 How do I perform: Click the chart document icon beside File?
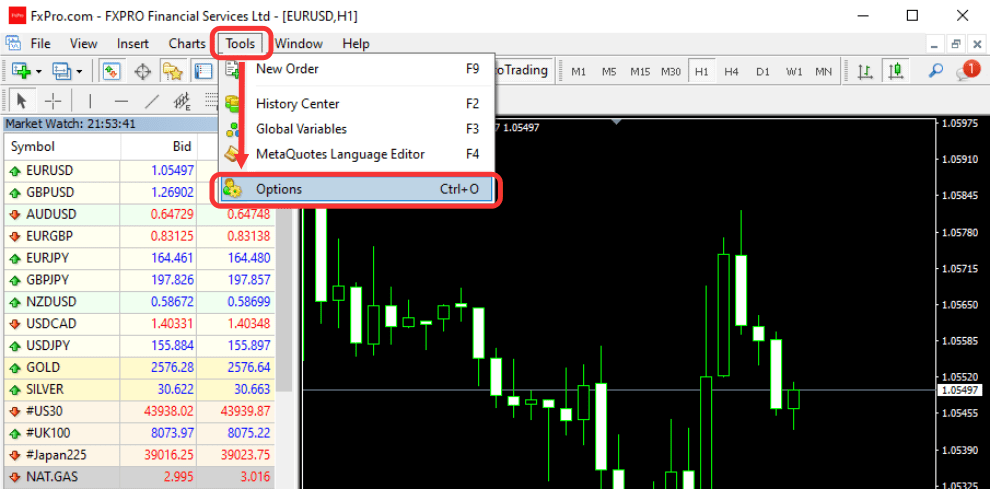pyautogui.click(x=13, y=43)
